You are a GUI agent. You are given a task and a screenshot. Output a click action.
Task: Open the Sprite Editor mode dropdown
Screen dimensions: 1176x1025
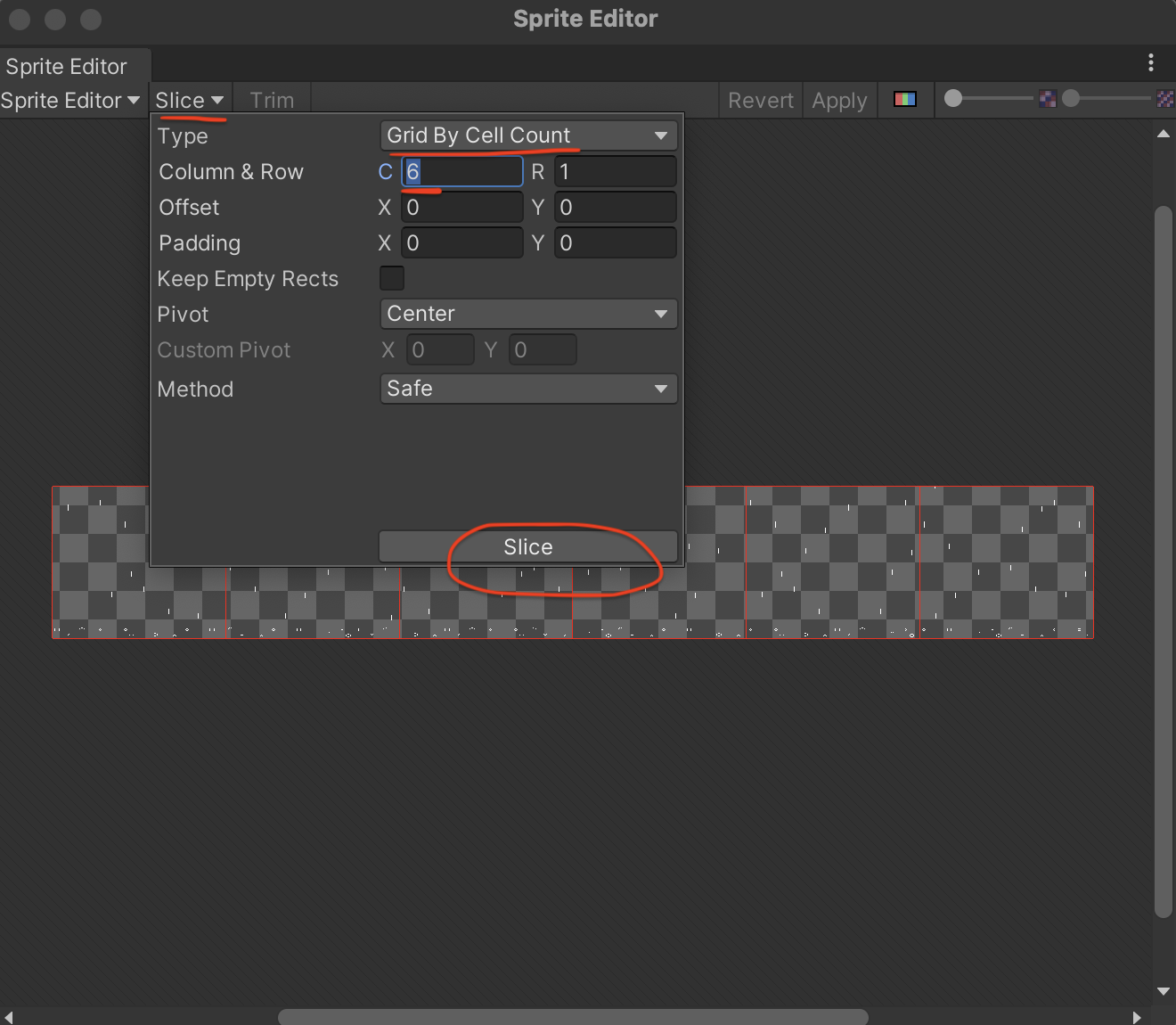(x=70, y=101)
